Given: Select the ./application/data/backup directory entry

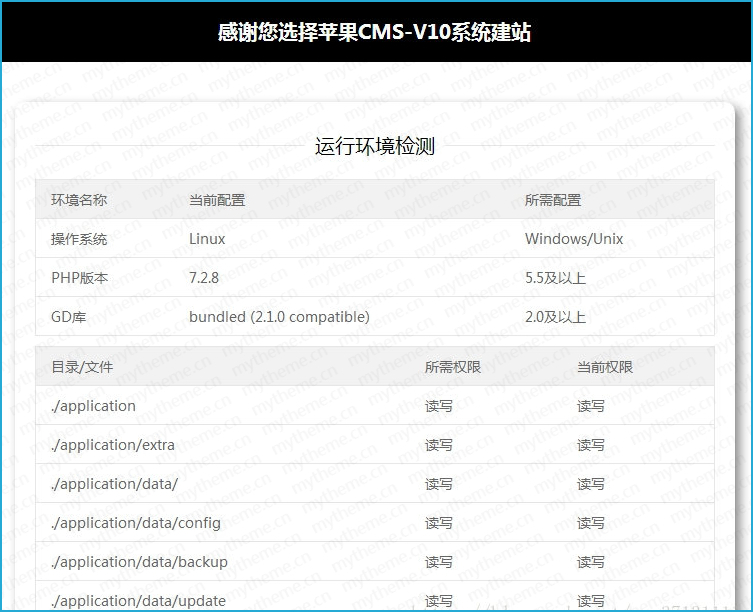Looking at the screenshot, I should [x=139, y=562].
